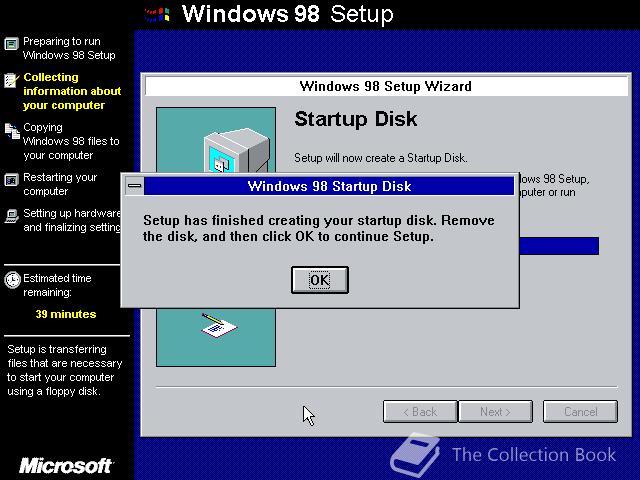Screen dimensions: 640x480
Task: Click the Restarting your computer icon
Action: click(x=11, y=180)
